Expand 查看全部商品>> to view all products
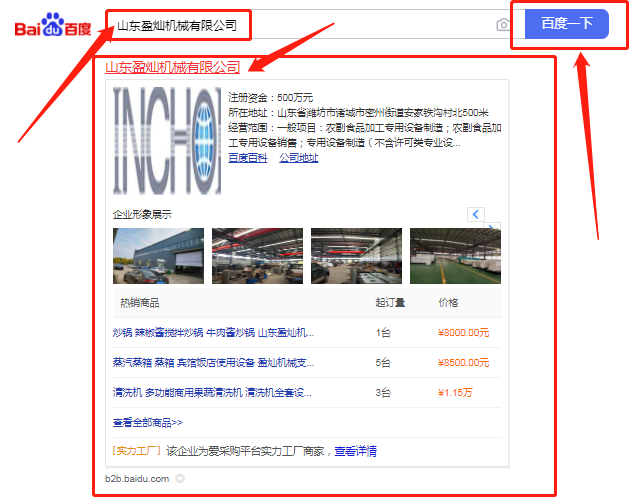 (148, 422)
